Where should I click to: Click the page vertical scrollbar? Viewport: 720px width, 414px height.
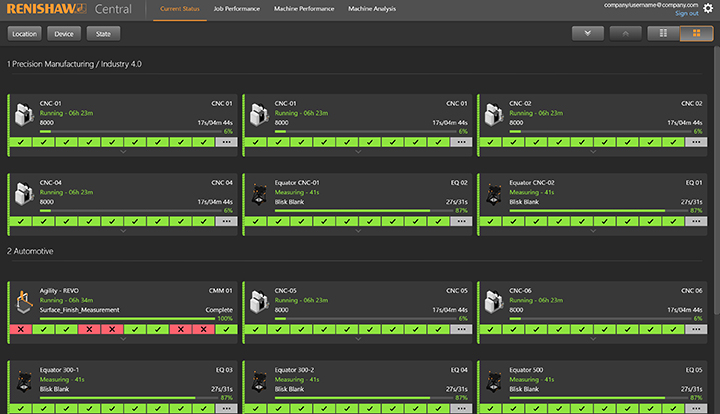pos(717,179)
